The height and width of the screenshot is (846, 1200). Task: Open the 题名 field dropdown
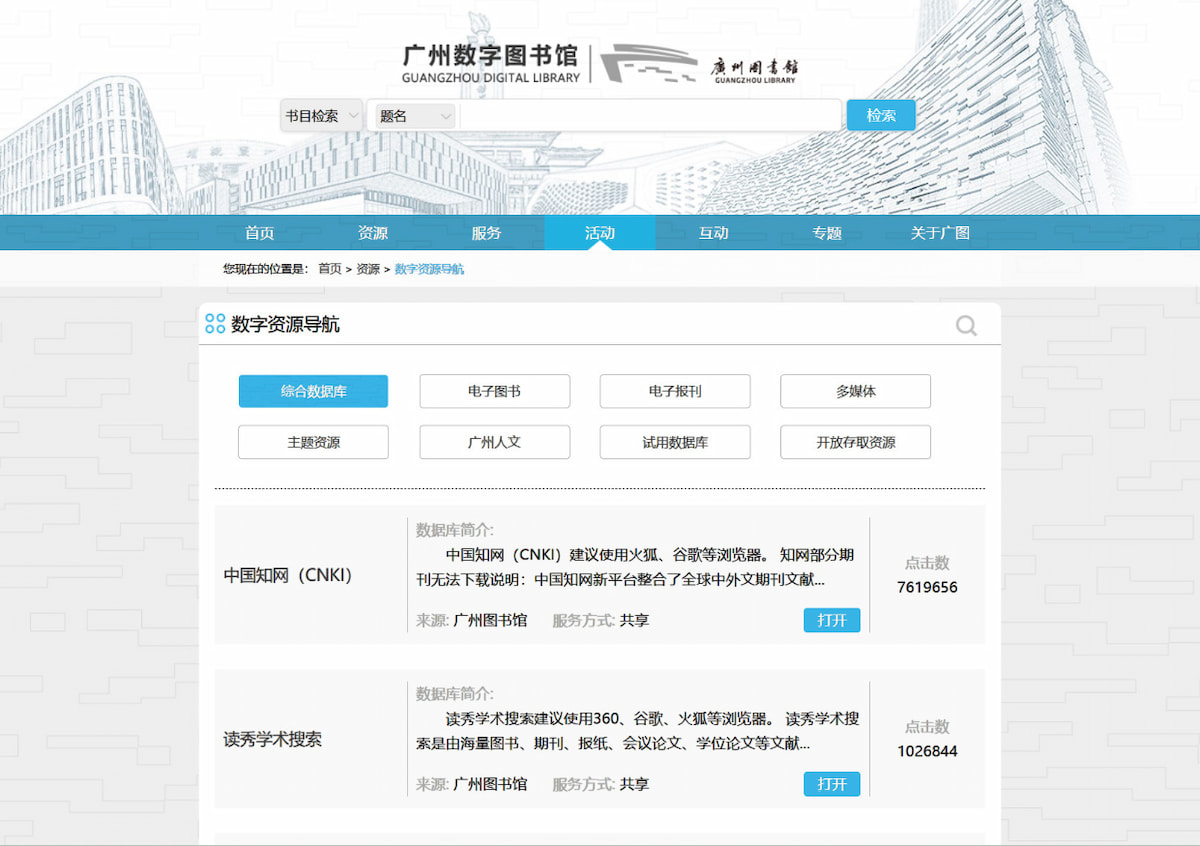pos(413,115)
